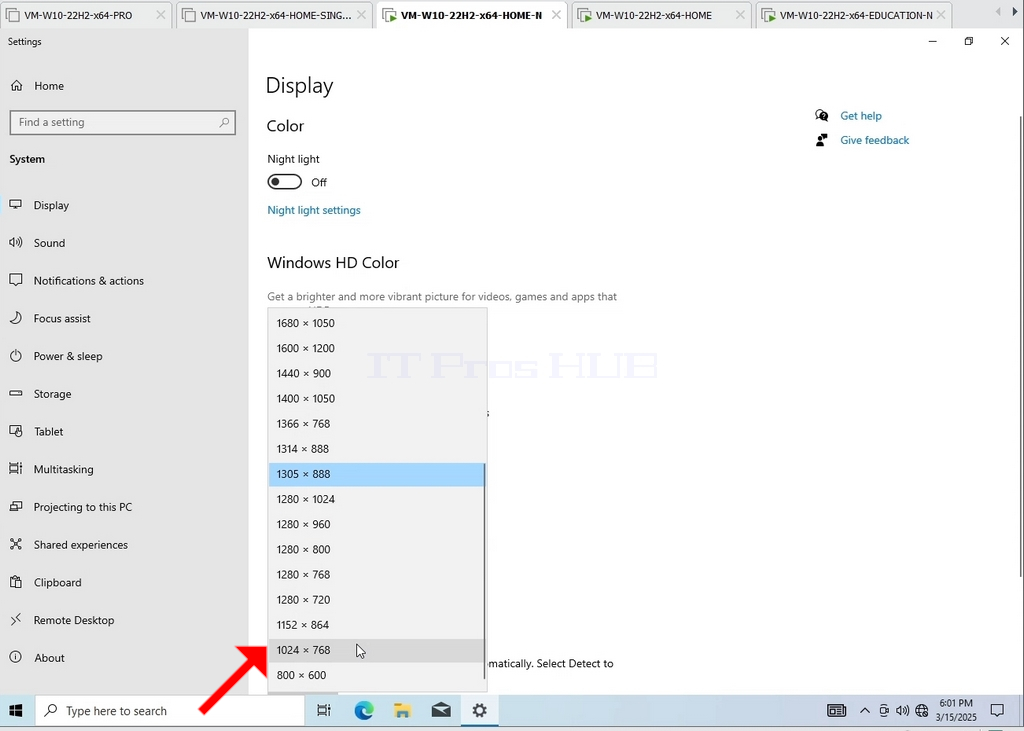Open the volume control in the system tray
Viewport: 1024px width, 731px height.
[x=903, y=711]
